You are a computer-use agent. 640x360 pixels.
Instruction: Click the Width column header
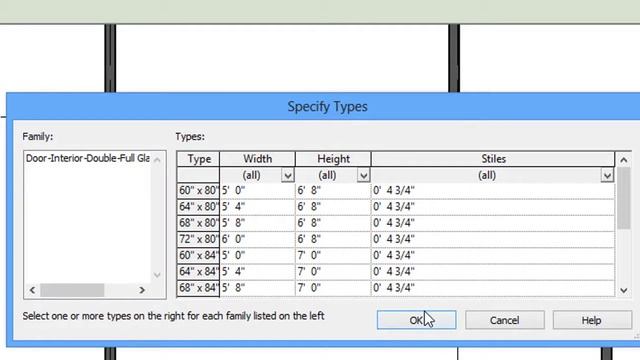click(x=257, y=159)
